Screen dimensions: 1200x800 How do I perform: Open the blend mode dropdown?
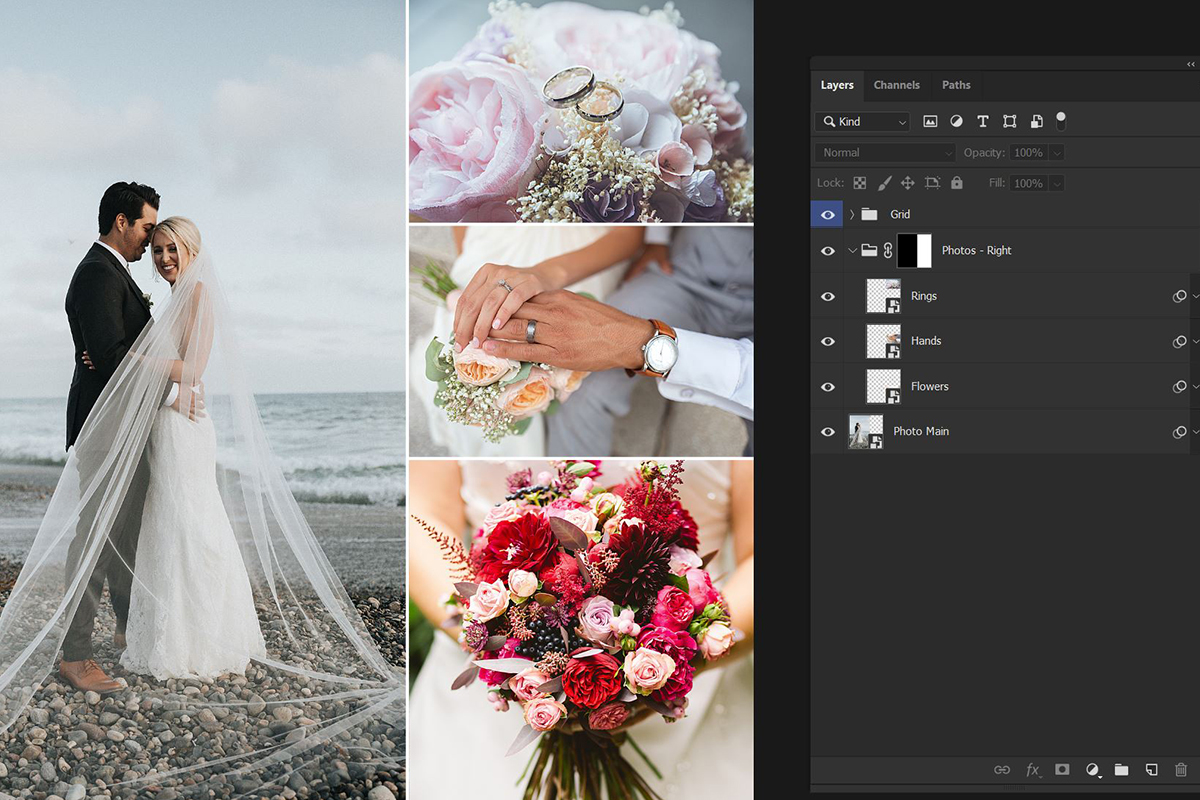coord(884,152)
